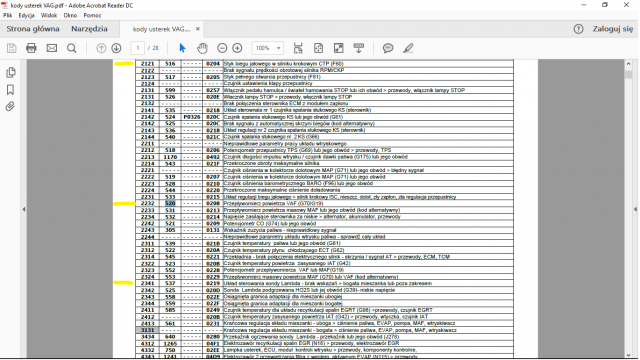Click code 2243 beside value 305
The height and width of the screenshot is (360, 640).
[x=148, y=230]
